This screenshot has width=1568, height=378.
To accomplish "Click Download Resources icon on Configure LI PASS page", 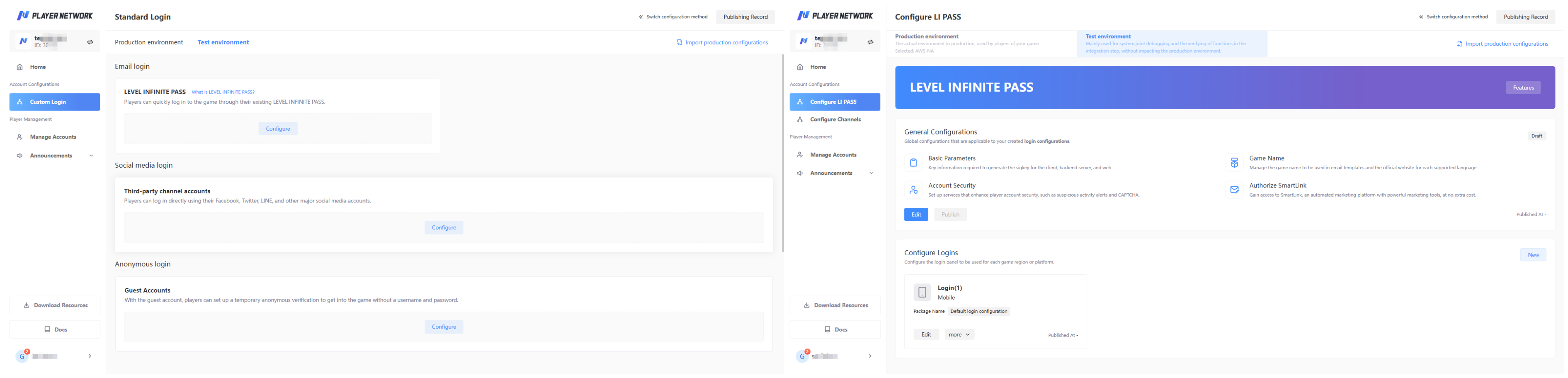I will [806, 305].
